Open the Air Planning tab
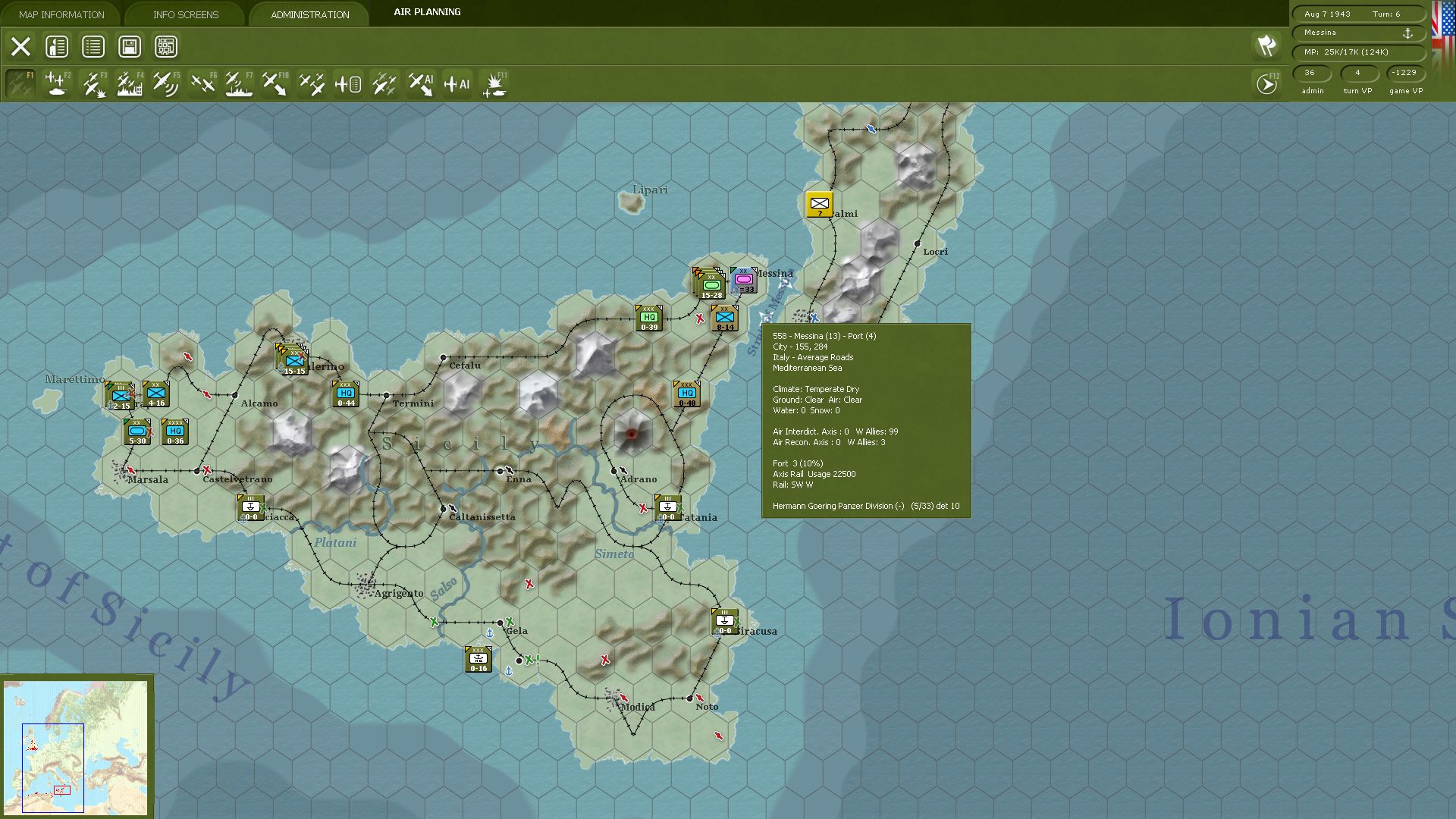 point(427,12)
